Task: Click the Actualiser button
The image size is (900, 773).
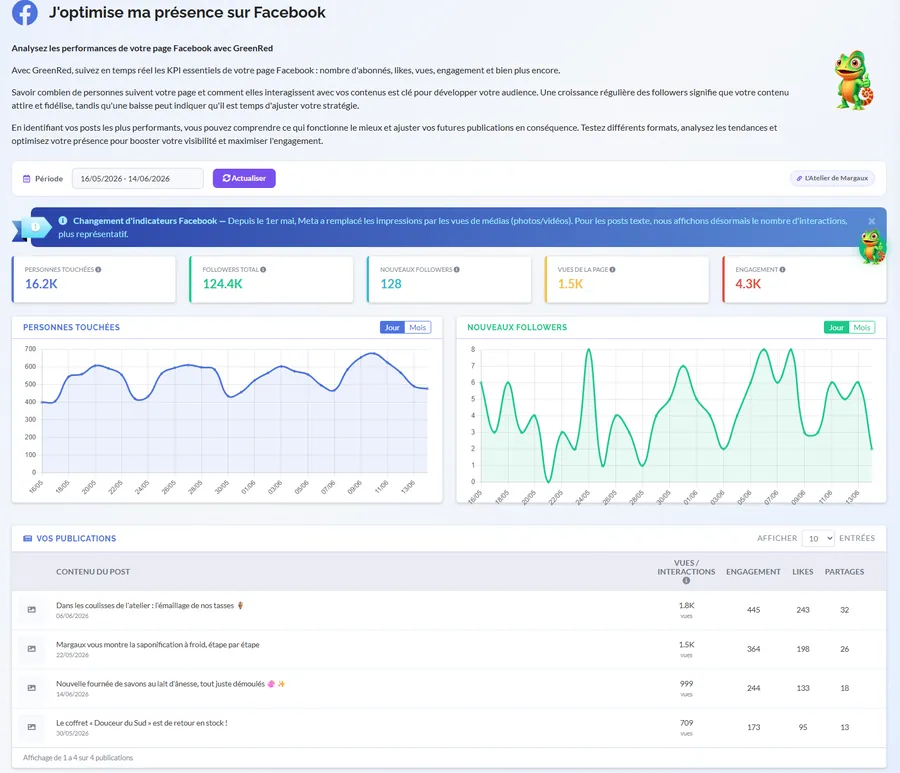Action: coord(244,178)
